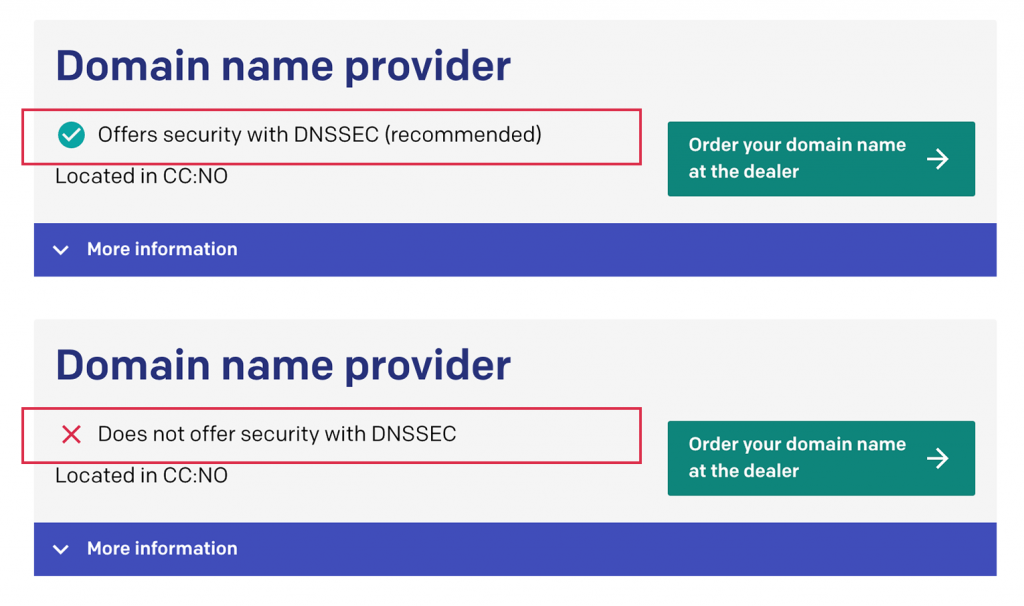Select the 'Offers security with DNSSEC (recommended)' text
Screen dimensions: 1024x606
(319, 135)
